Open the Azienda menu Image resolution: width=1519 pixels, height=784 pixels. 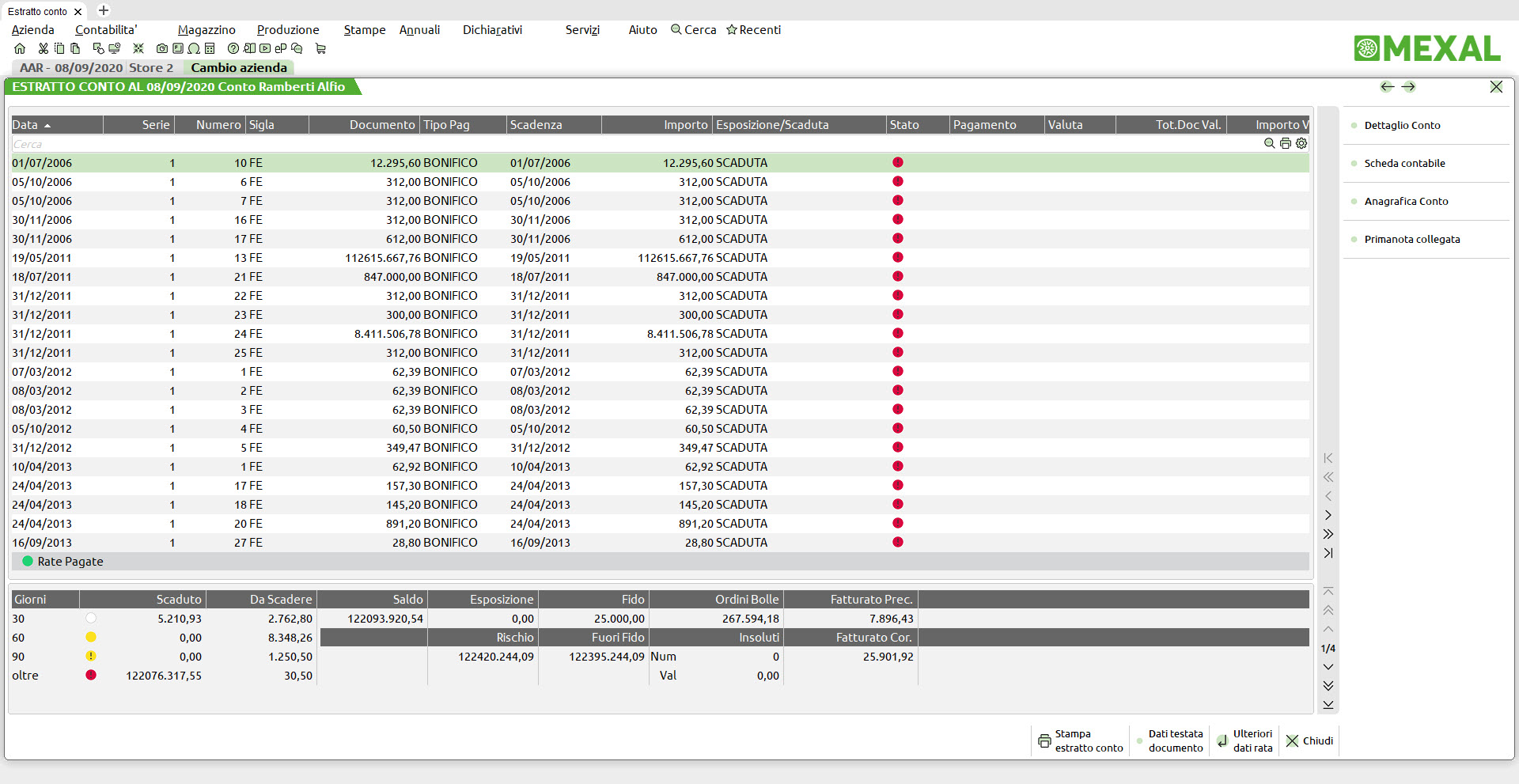coord(33,29)
